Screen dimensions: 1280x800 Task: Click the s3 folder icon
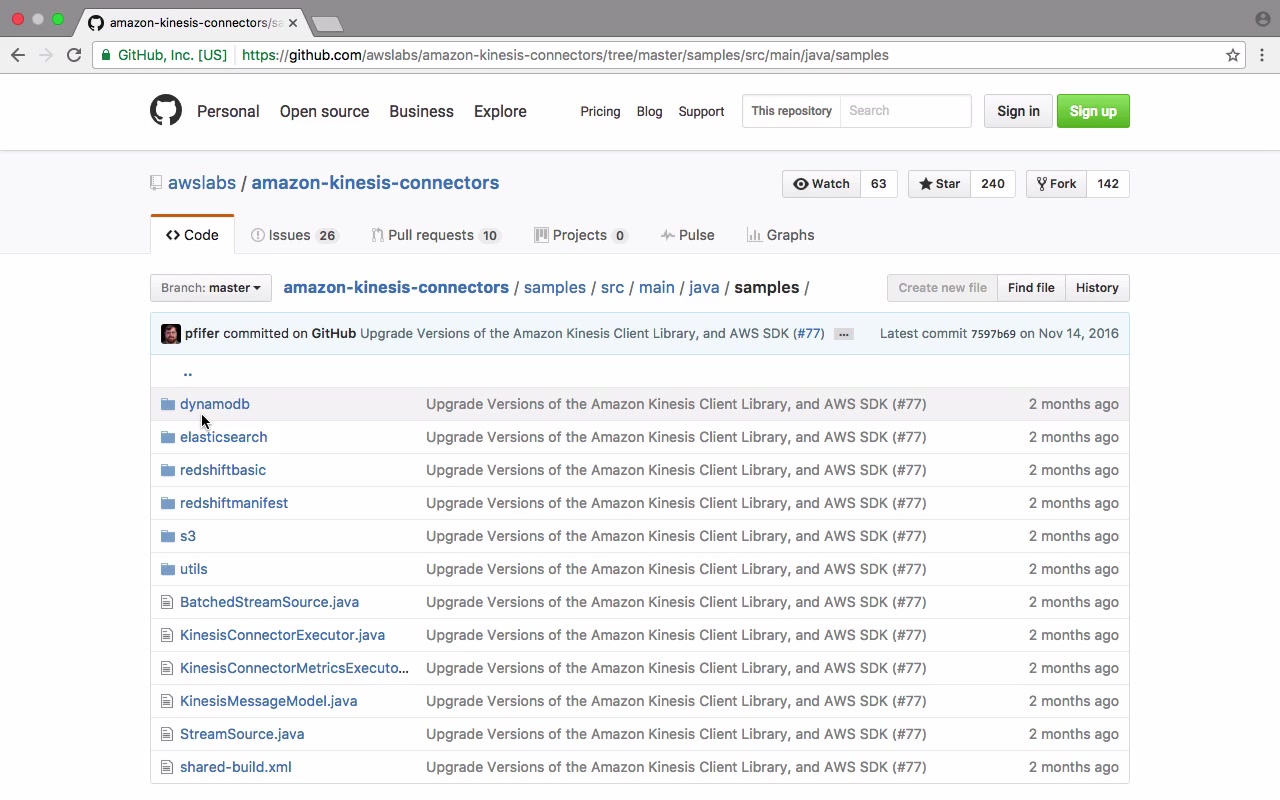pos(167,536)
